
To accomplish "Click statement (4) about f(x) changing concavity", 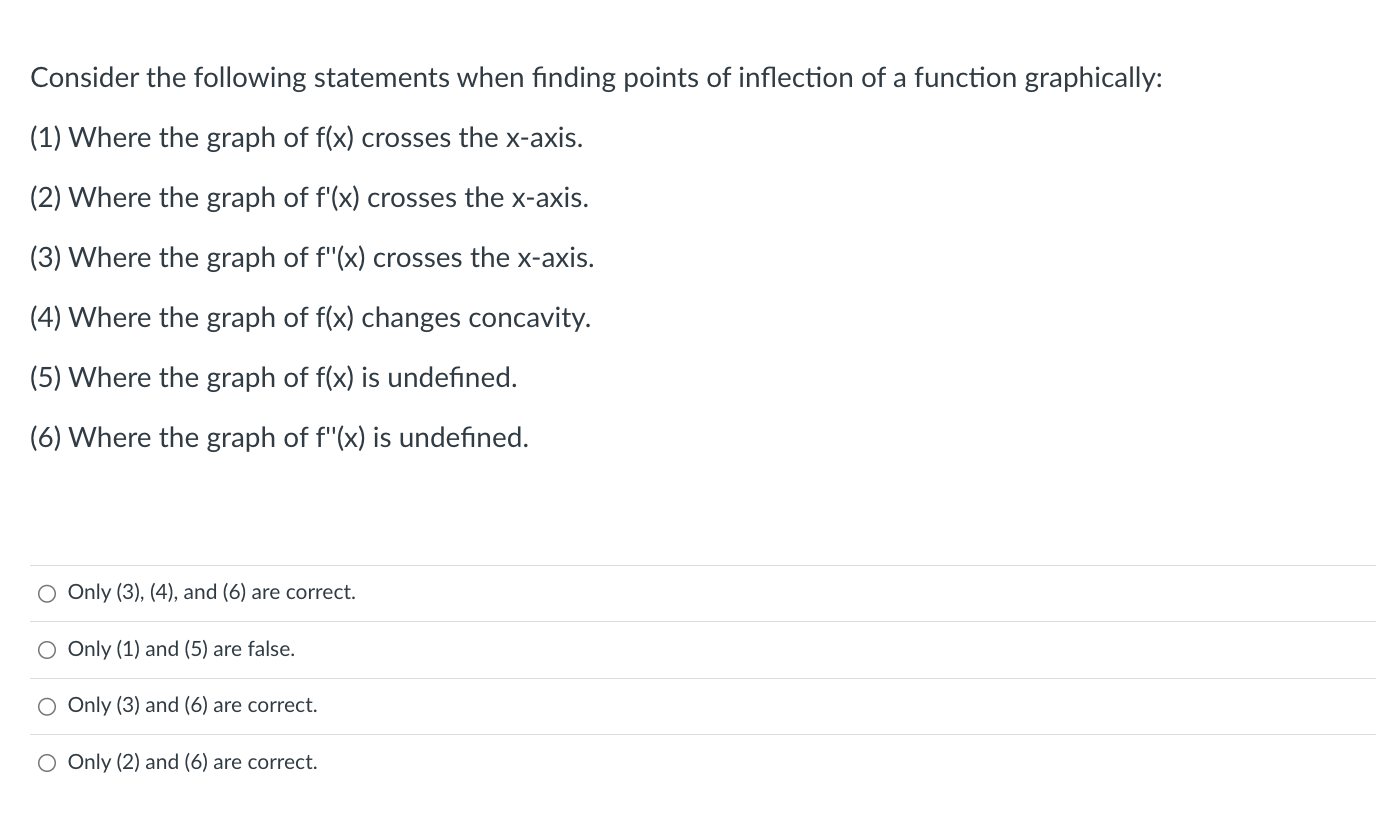I will tap(310, 318).
